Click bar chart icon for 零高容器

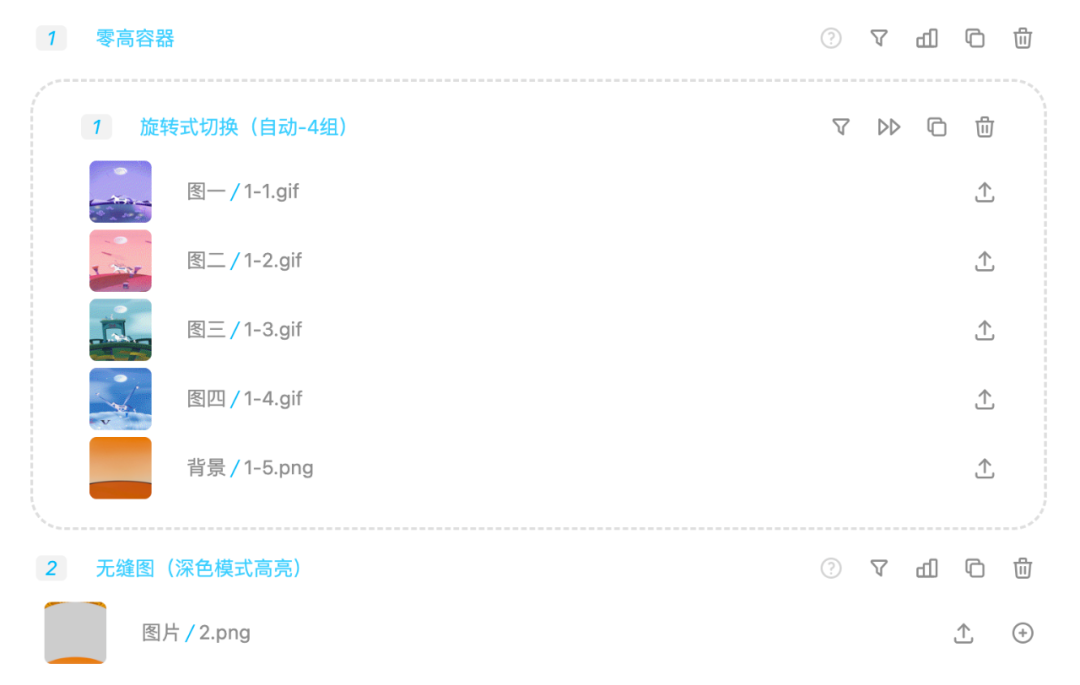click(x=927, y=39)
